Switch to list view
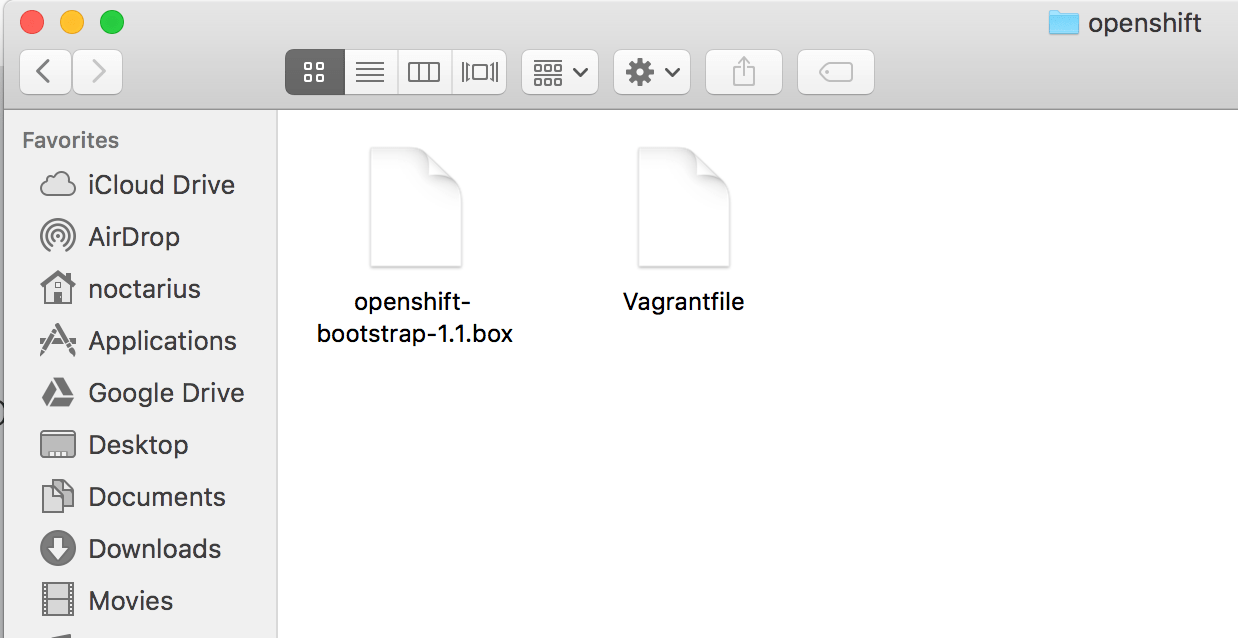 [x=370, y=72]
